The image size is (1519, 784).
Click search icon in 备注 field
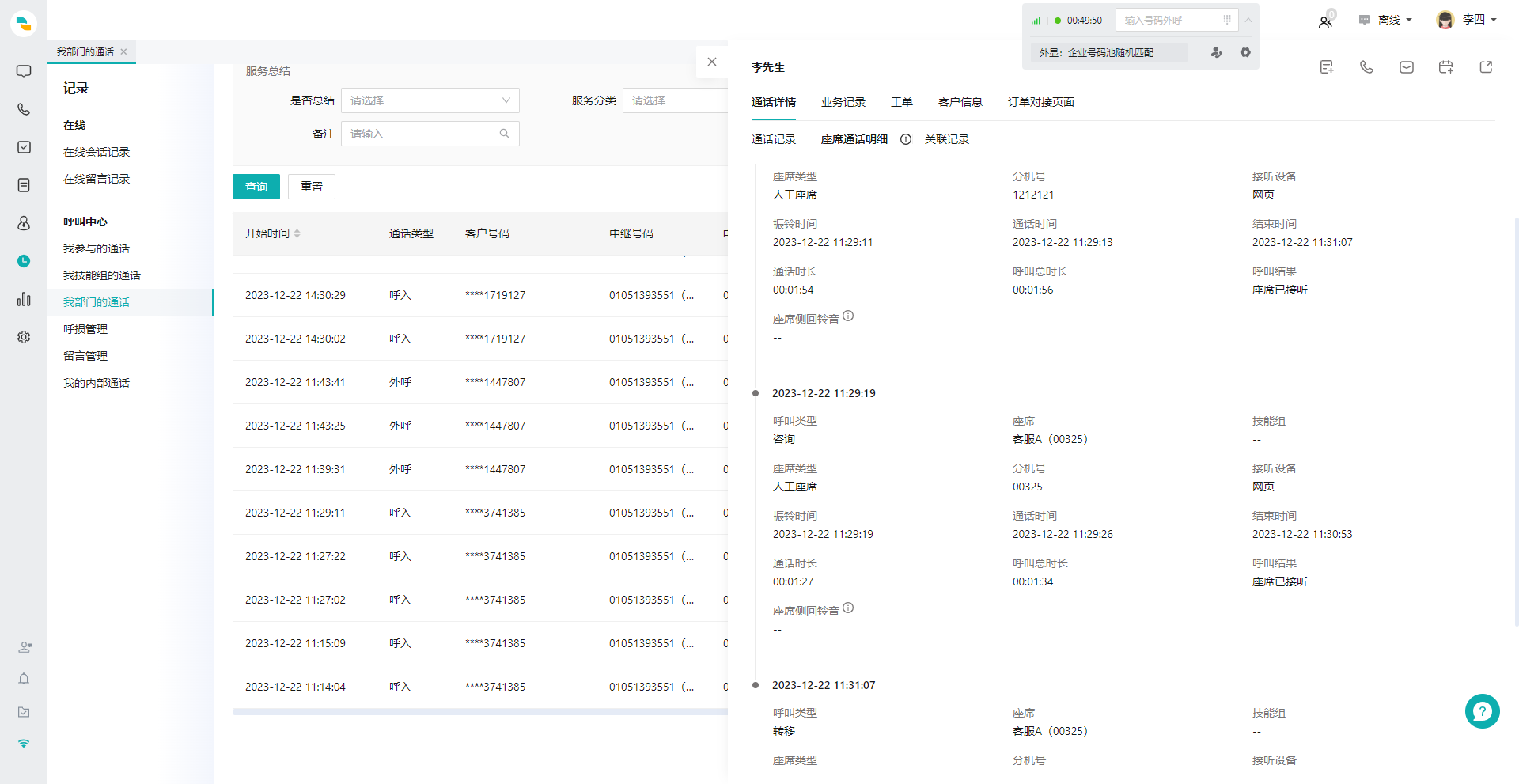coord(505,134)
